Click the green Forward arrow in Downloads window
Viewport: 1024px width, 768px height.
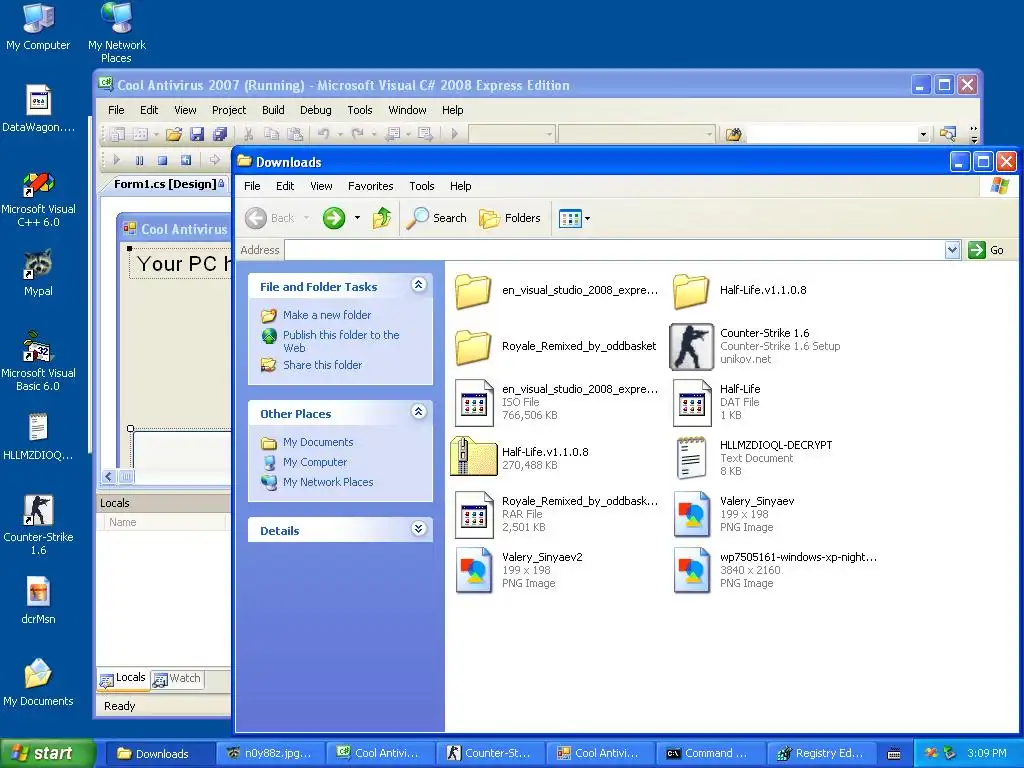(334, 217)
